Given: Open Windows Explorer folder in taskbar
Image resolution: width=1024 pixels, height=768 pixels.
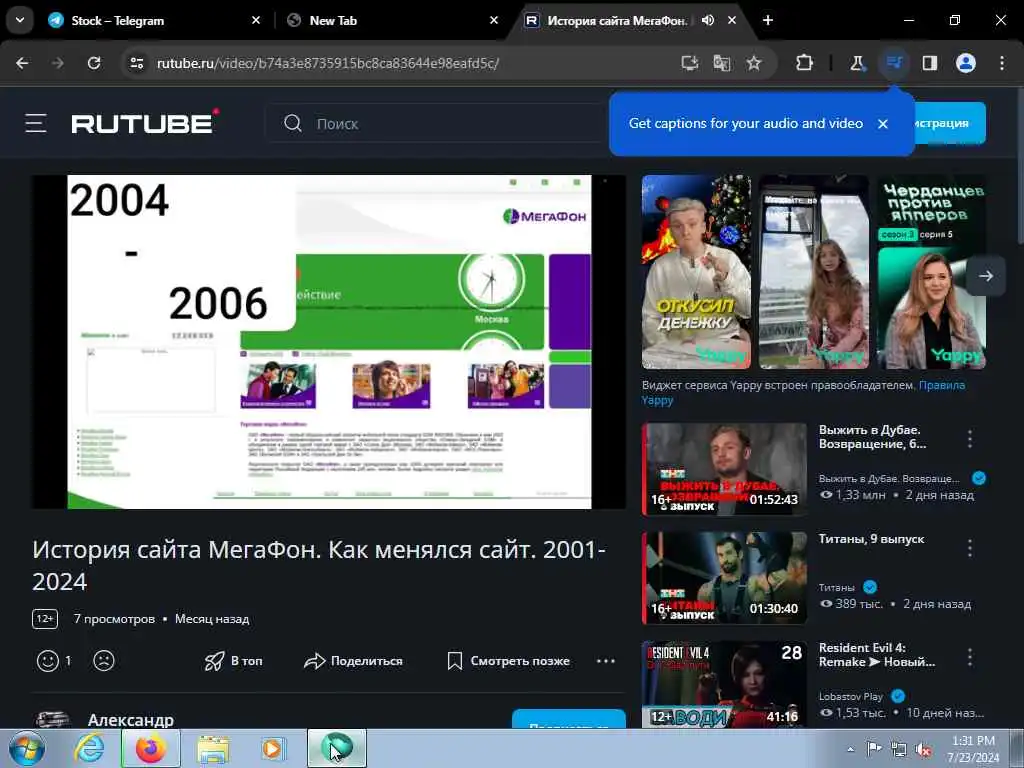Looking at the screenshot, I should [x=213, y=748].
